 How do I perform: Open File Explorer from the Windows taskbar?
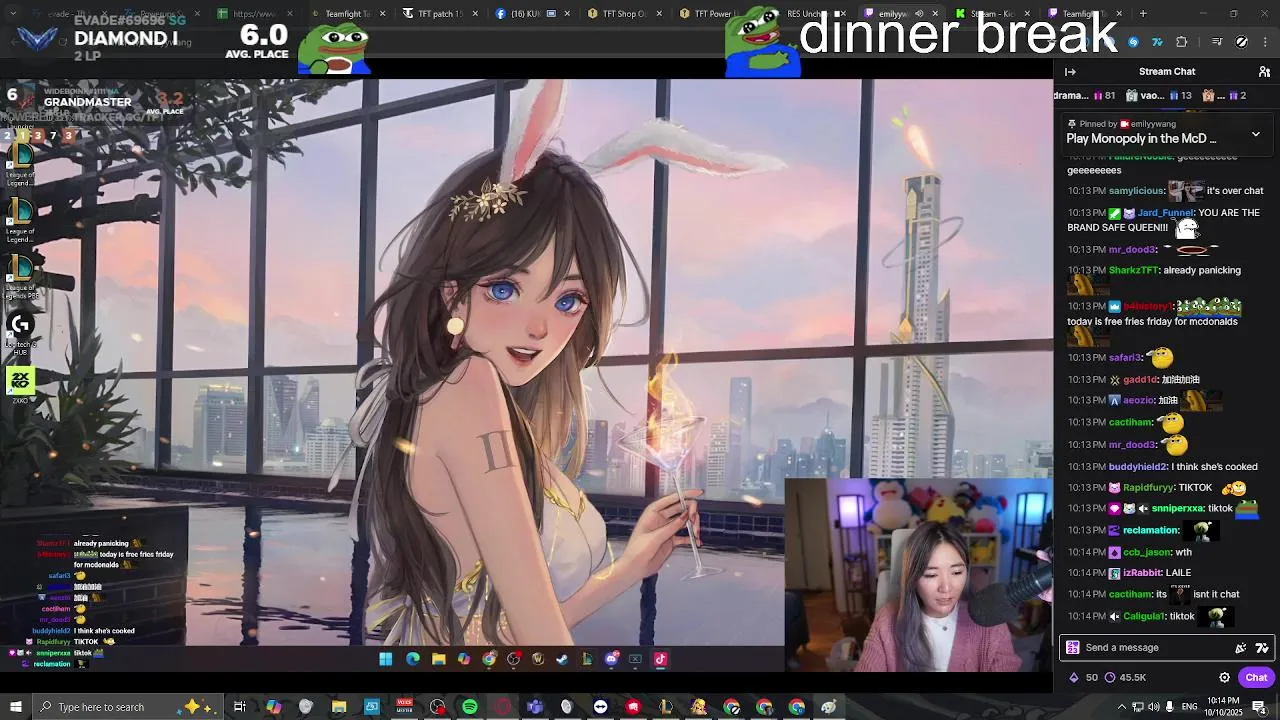pos(339,707)
